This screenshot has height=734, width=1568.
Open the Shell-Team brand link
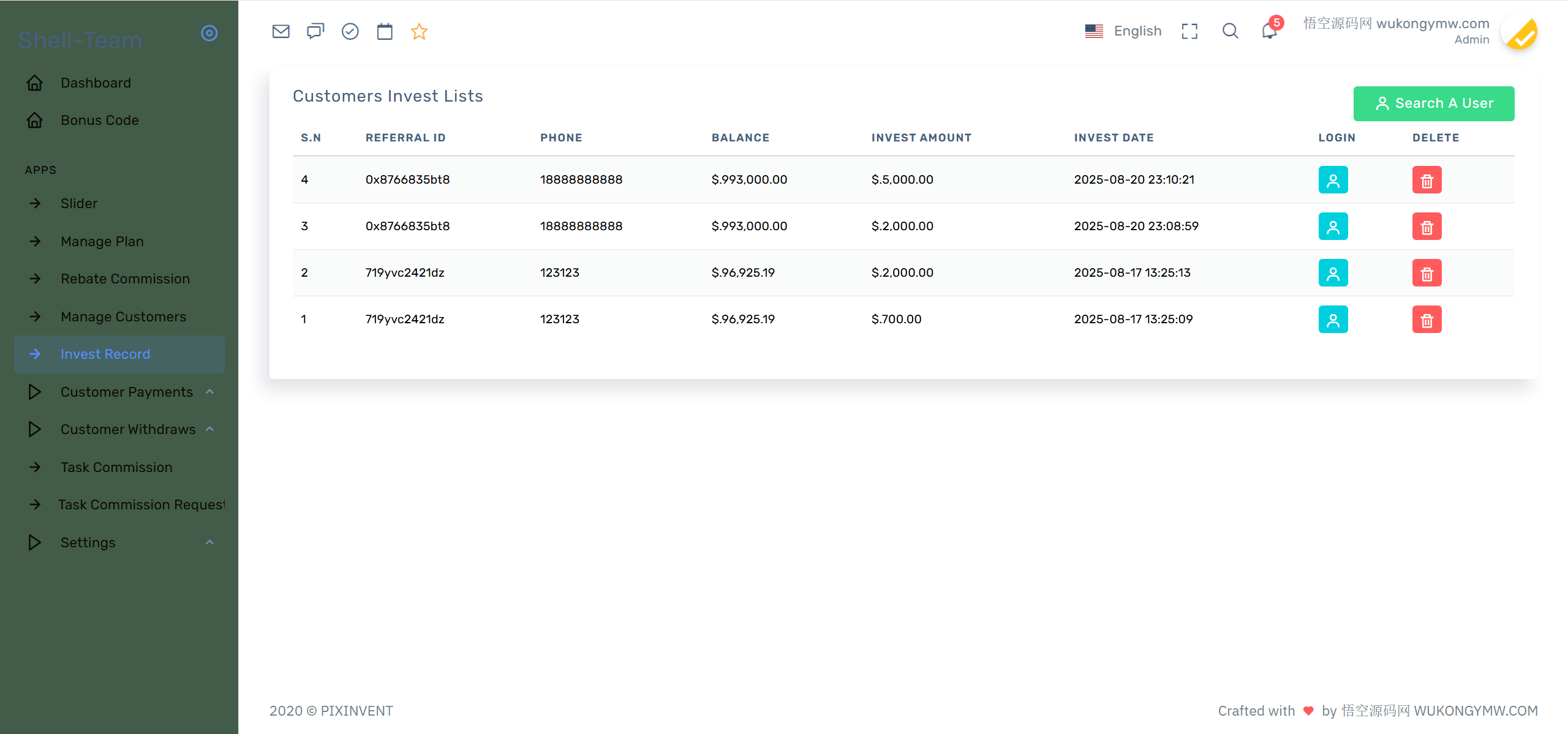(80, 40)
